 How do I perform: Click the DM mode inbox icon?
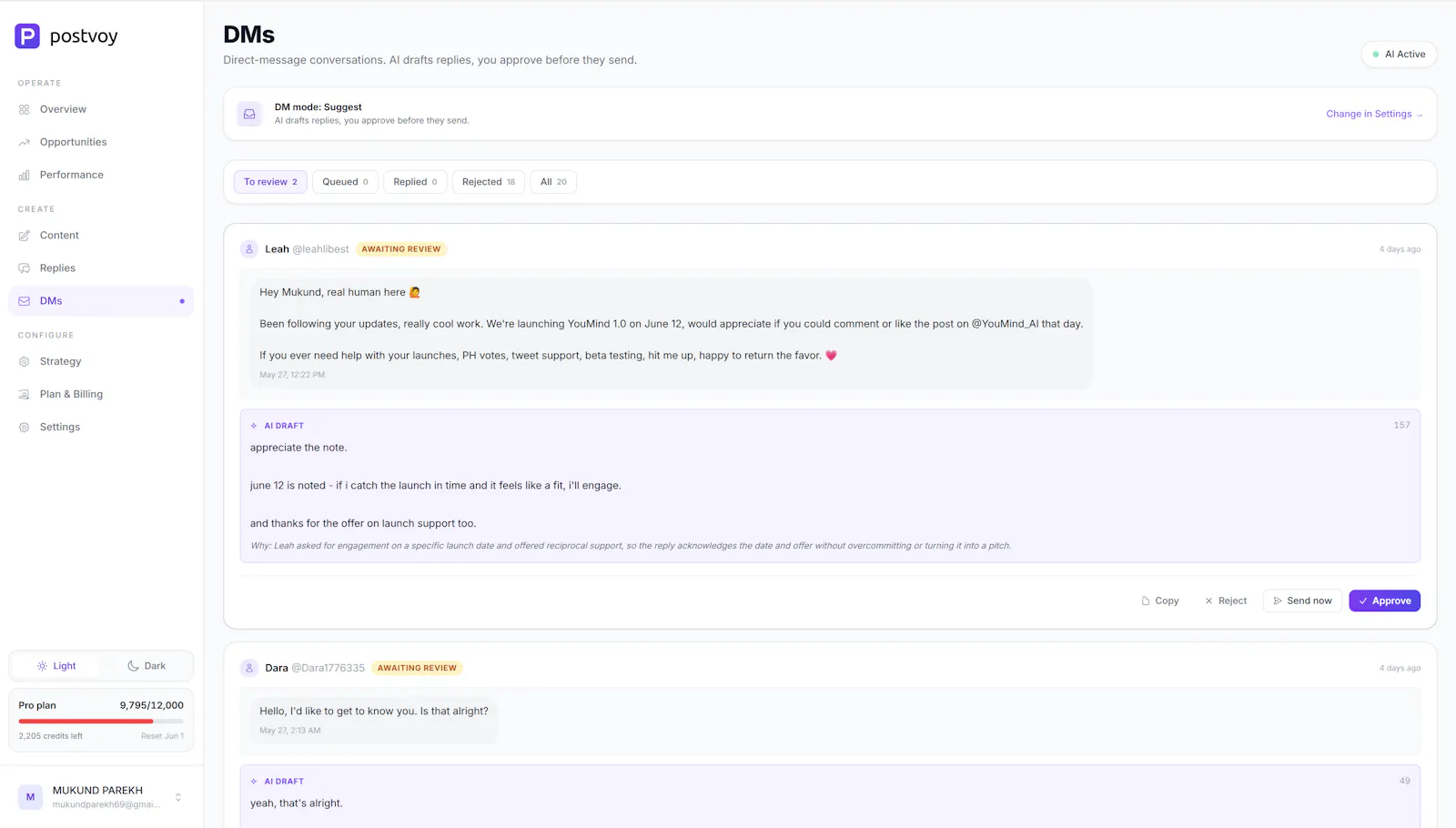coord(249,114)
